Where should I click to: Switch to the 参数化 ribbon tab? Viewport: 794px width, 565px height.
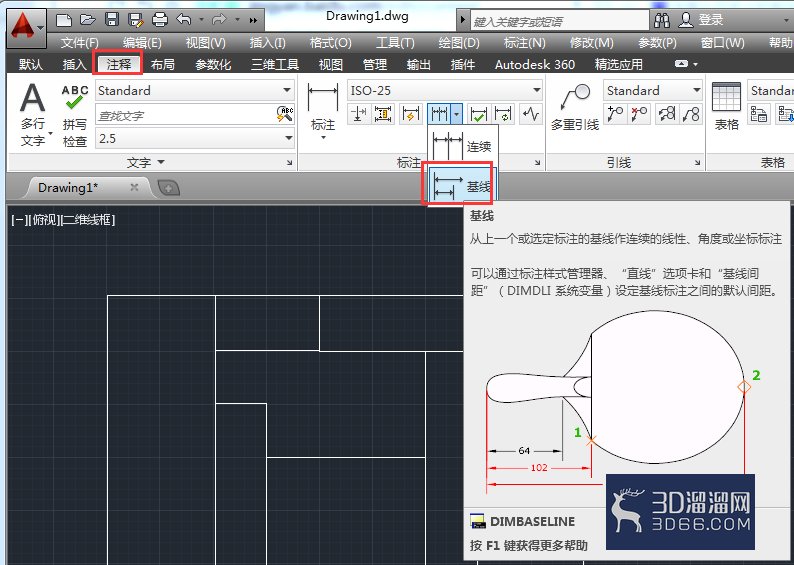[x=213, y=64]
